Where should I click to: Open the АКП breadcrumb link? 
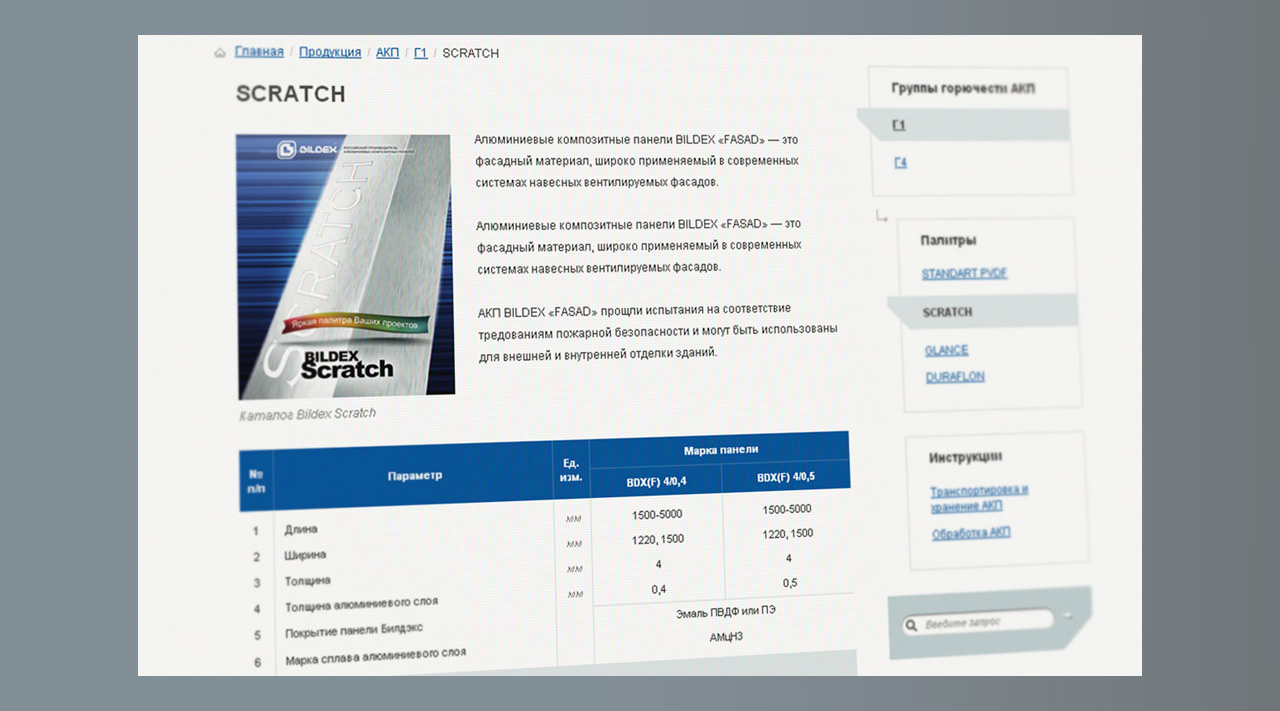(387, 53)
